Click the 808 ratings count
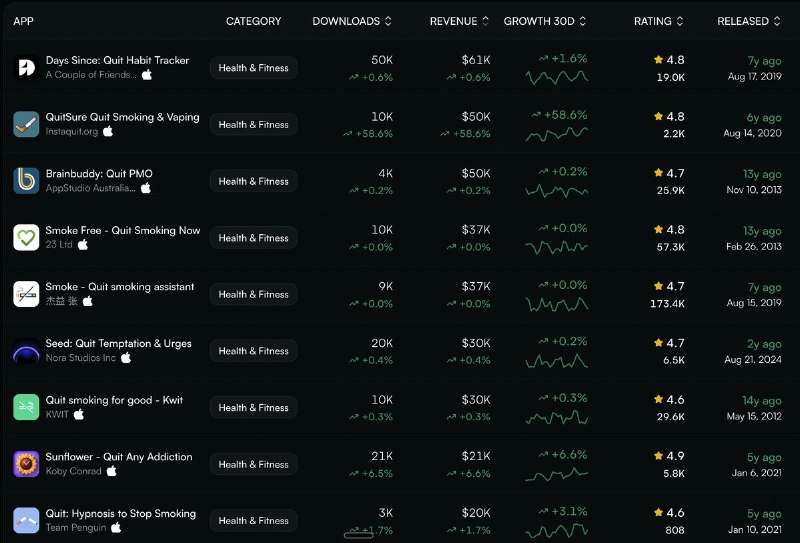The height and width of the screenshot is (543, 800). (675, 530)
